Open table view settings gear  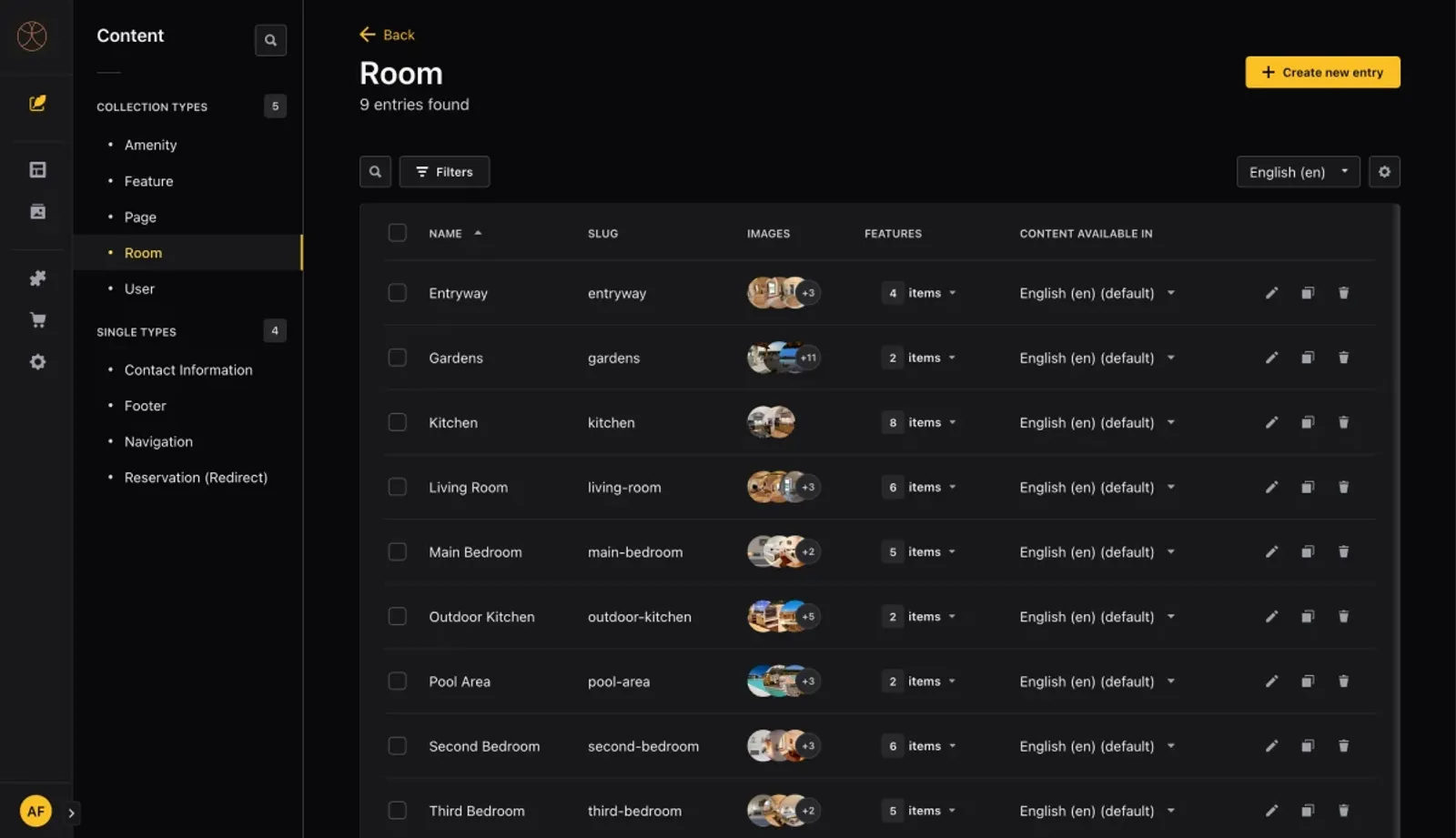tap(1383, 172)
